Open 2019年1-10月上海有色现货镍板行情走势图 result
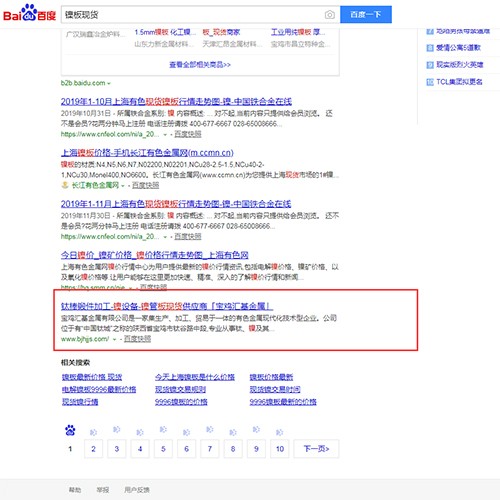 (176, 101)
